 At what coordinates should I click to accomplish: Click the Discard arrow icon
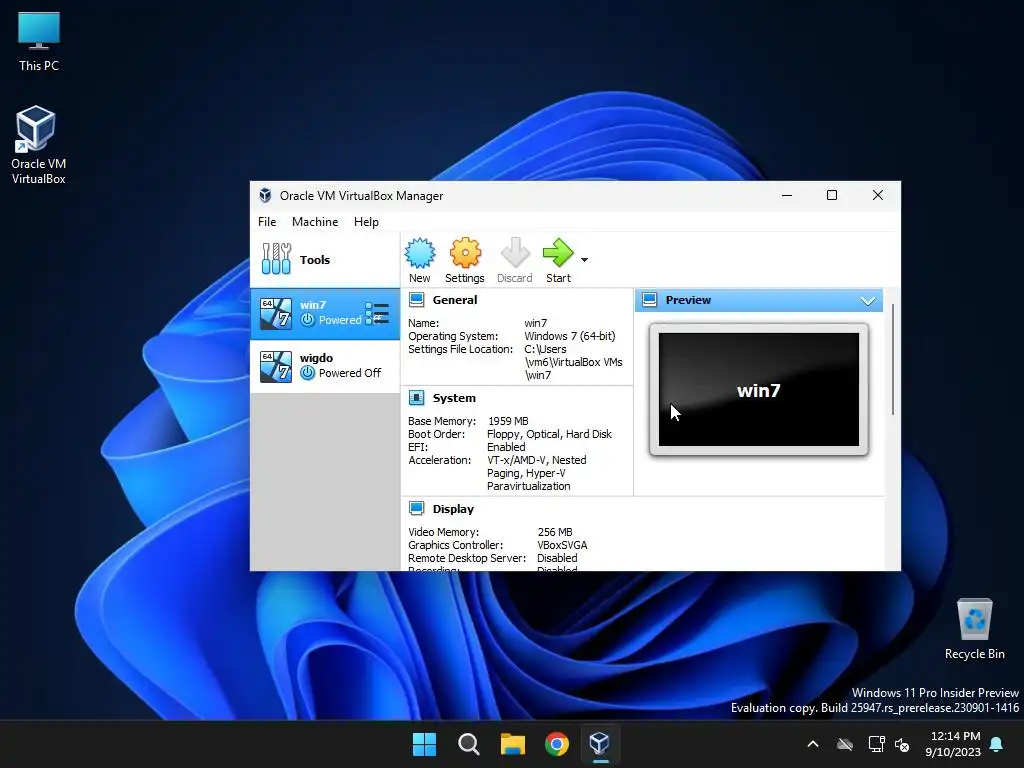515,253
